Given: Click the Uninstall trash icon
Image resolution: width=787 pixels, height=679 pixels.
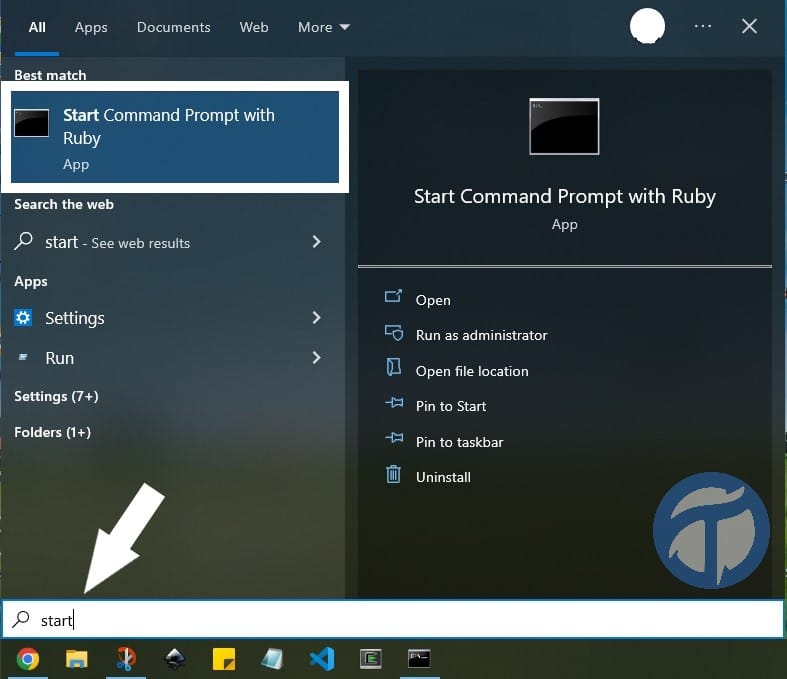Looking at the screenshot, I should 394,474.
